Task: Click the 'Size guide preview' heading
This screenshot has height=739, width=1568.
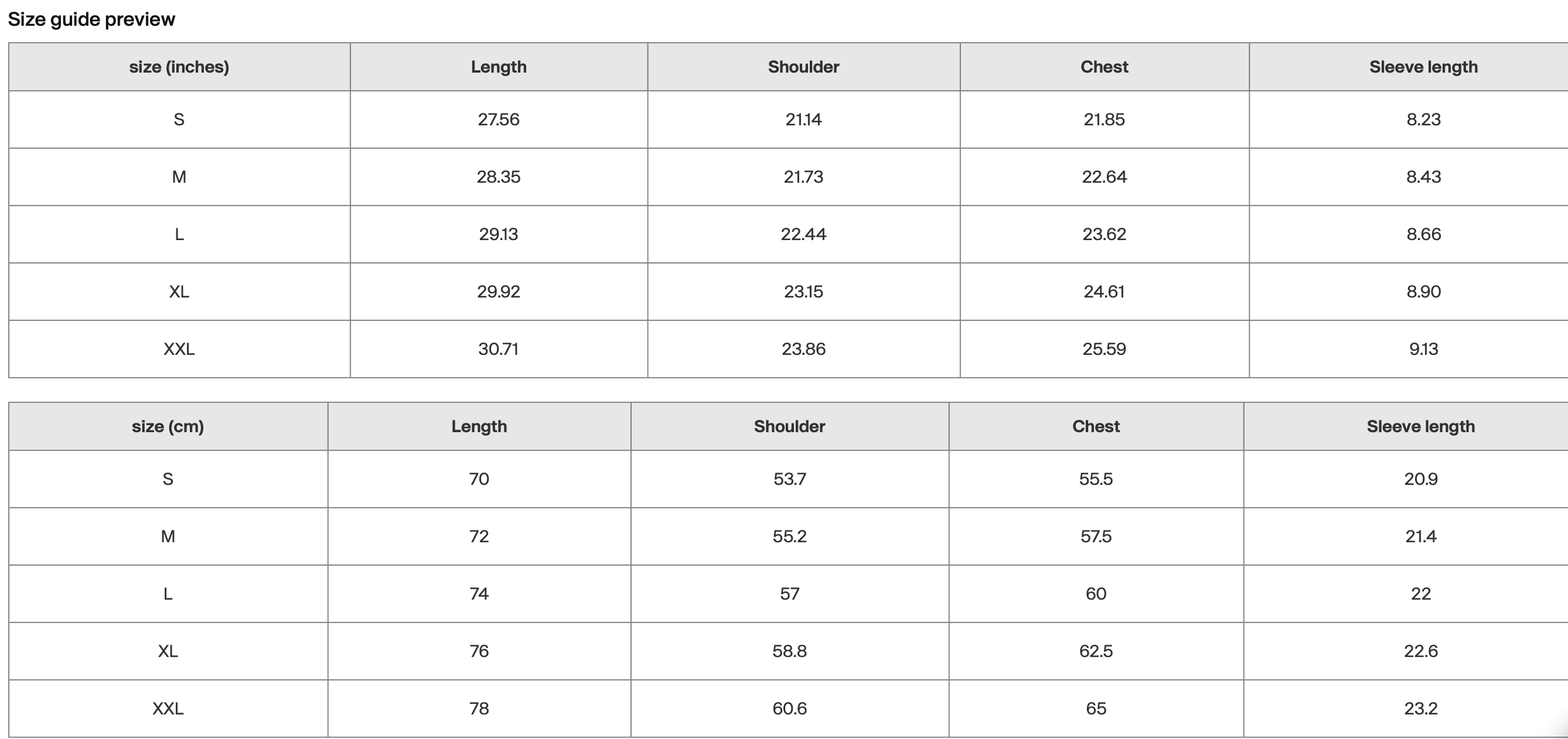Action: pyautogui.click(x=92, y=19)
